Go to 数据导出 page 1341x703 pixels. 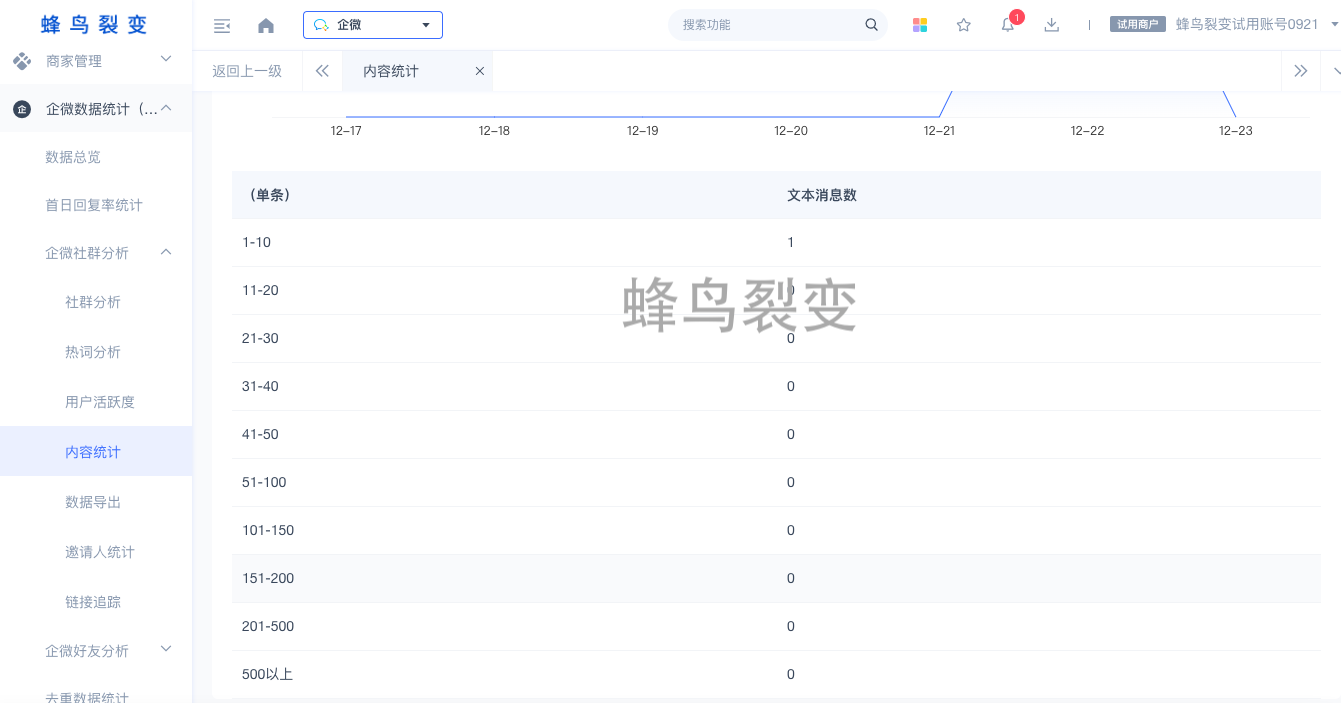[93, 502]
